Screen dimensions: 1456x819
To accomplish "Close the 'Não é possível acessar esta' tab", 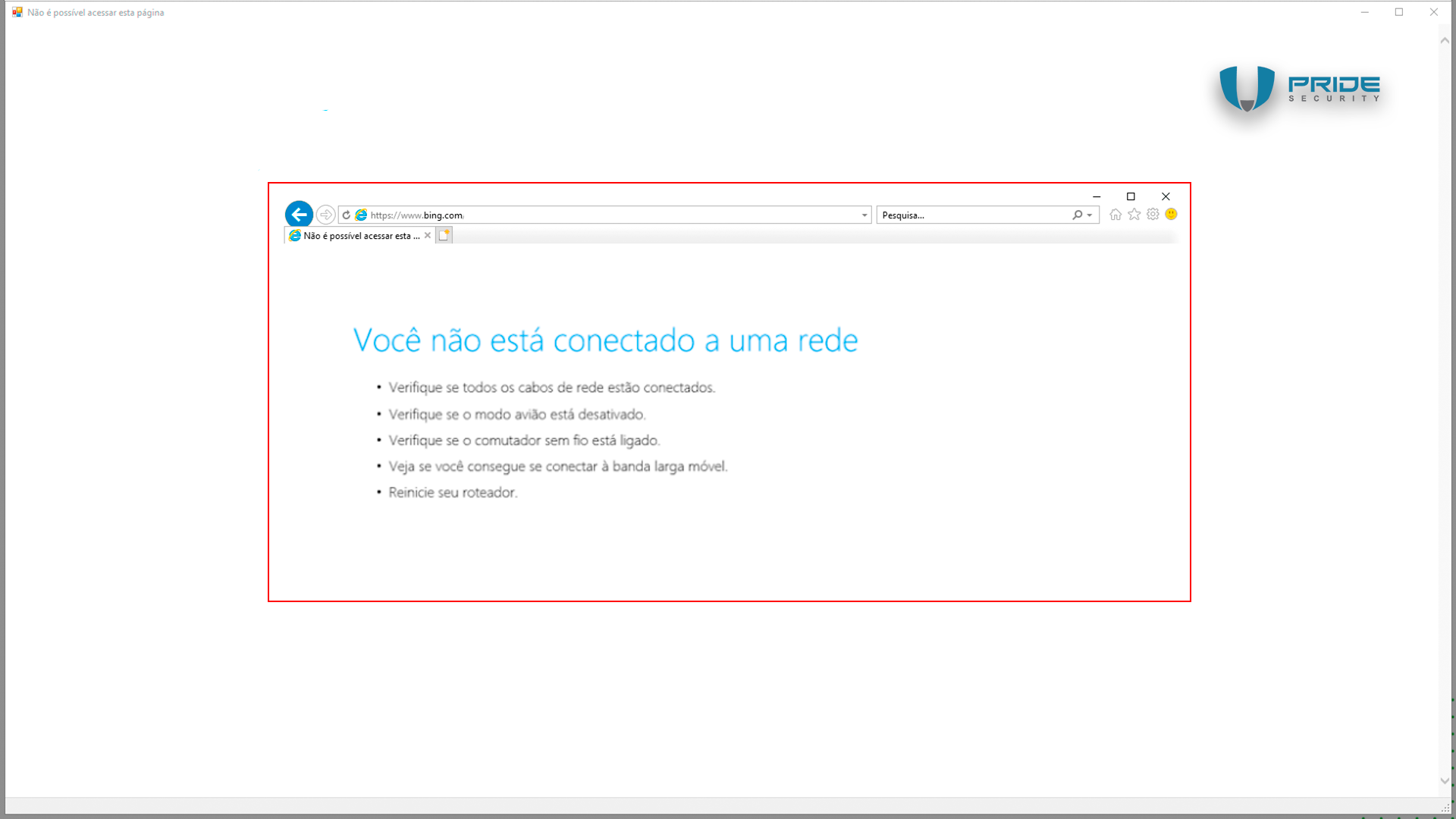I will [428, 236].
